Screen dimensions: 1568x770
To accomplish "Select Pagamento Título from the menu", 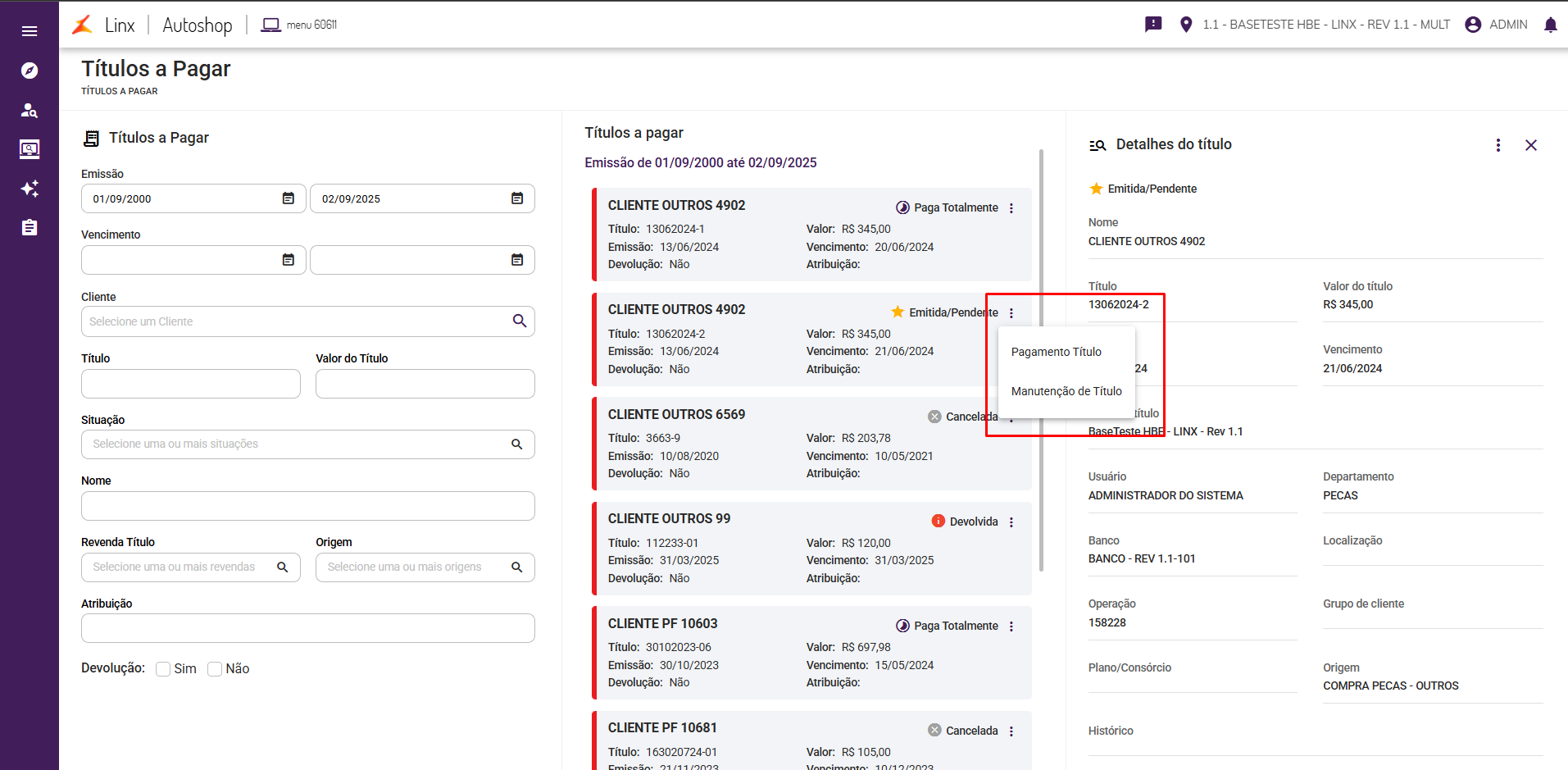I will [1056, 352].
